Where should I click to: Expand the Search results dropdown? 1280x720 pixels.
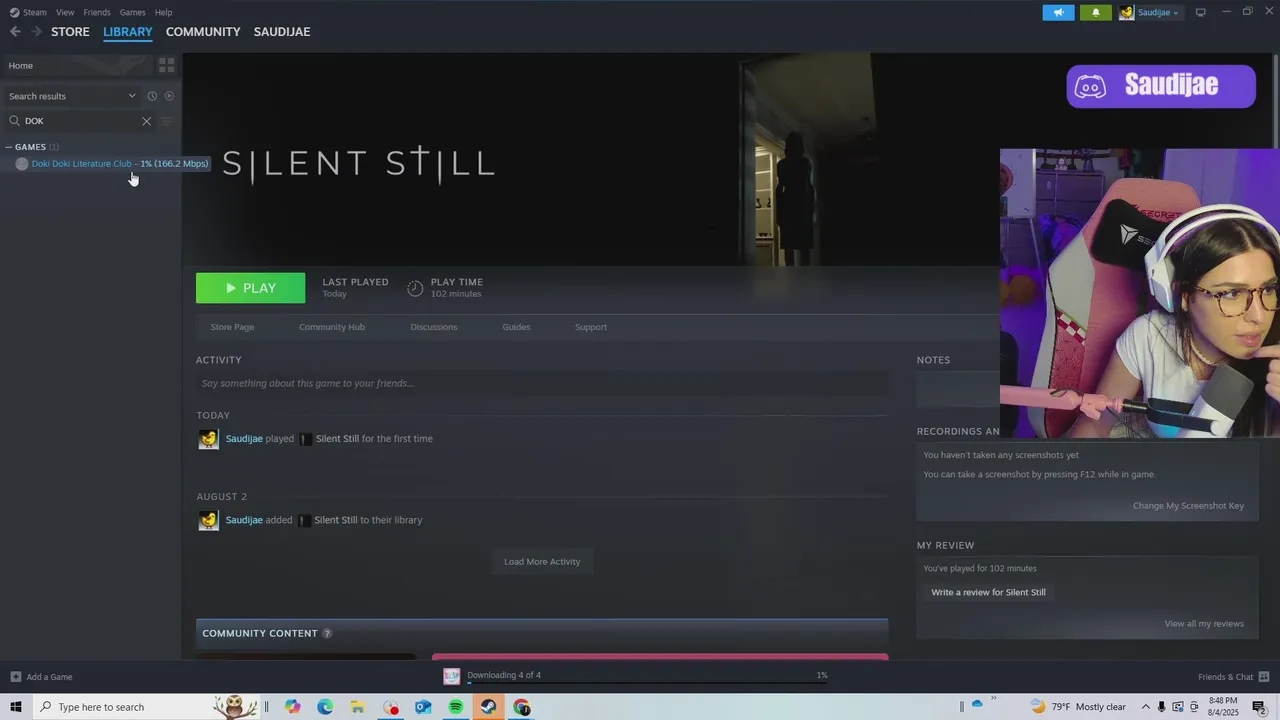pos(132,96)
